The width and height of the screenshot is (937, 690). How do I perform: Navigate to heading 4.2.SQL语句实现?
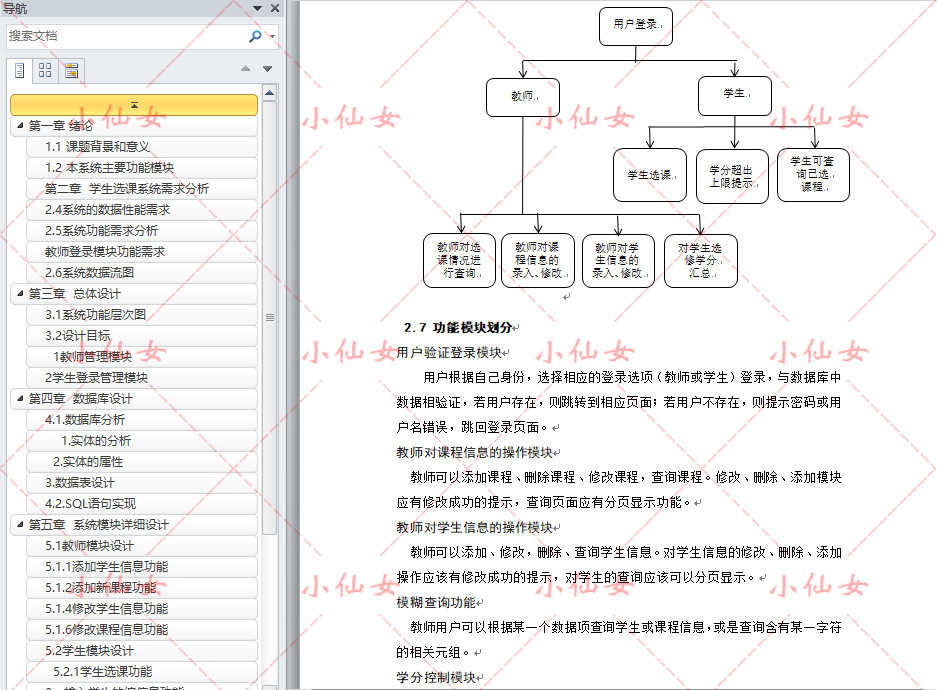click(x=142, y=504)
